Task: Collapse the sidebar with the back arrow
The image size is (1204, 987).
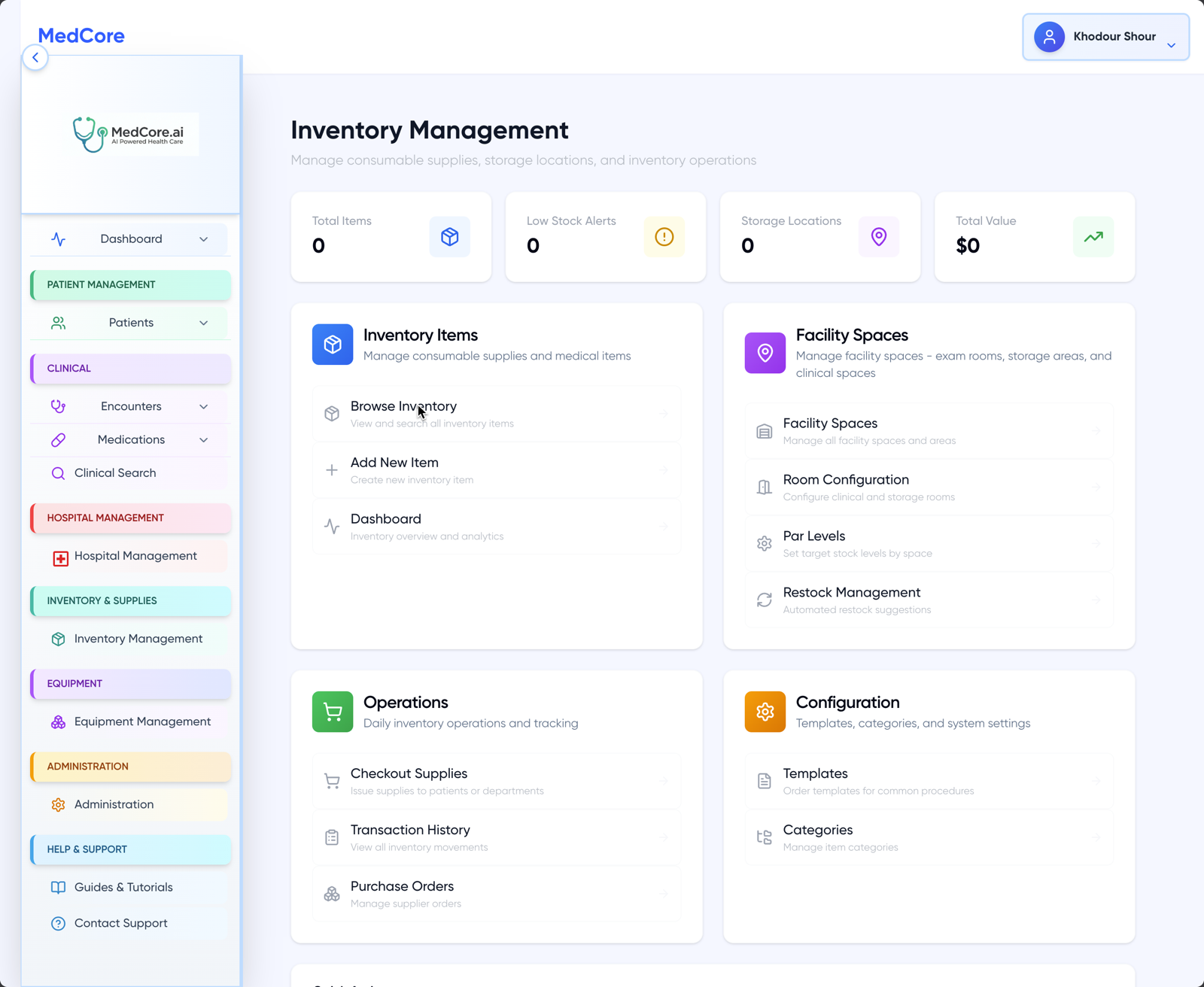Action: point(35,57)
